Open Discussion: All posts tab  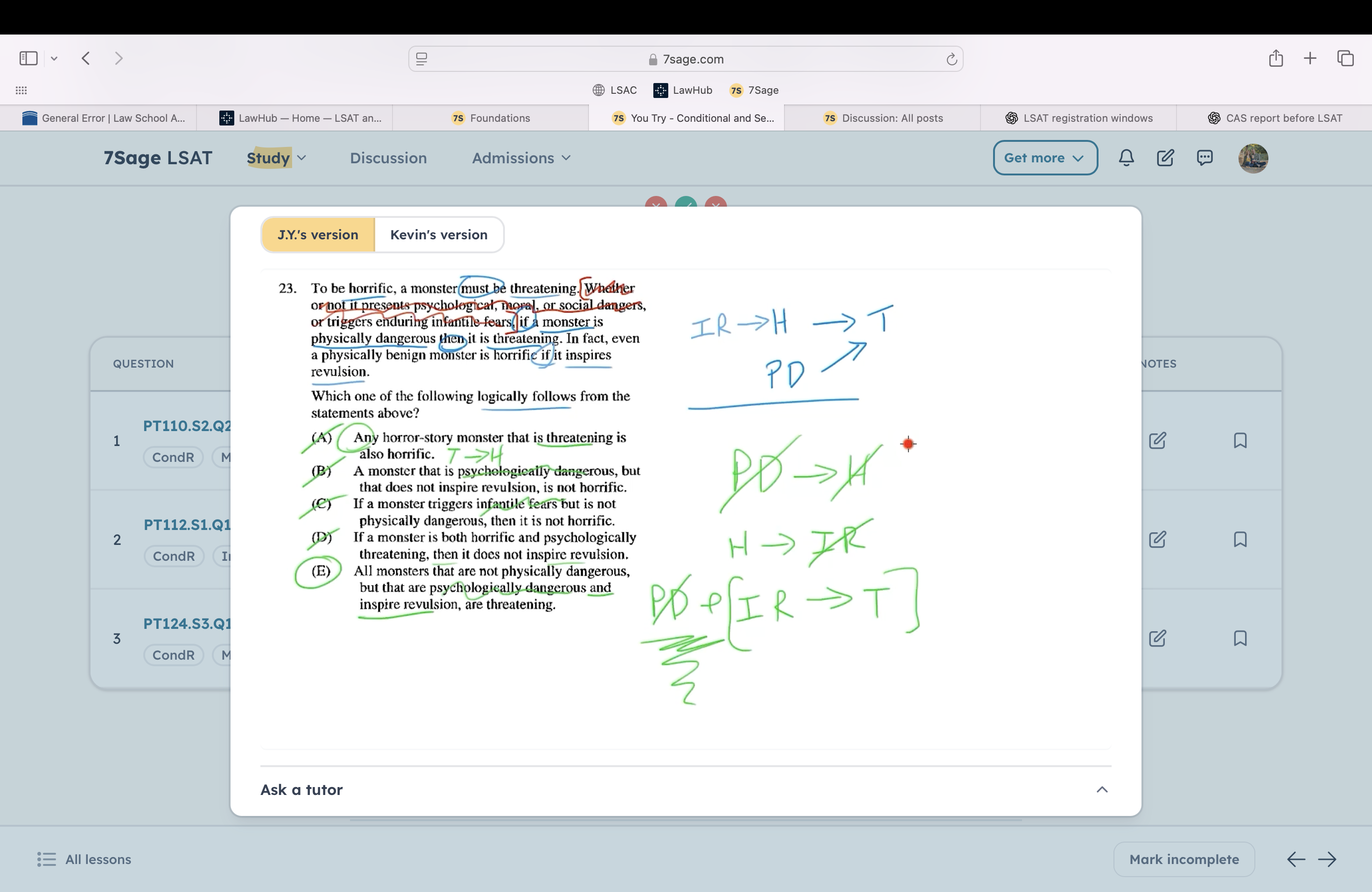[x=883, y=118]
